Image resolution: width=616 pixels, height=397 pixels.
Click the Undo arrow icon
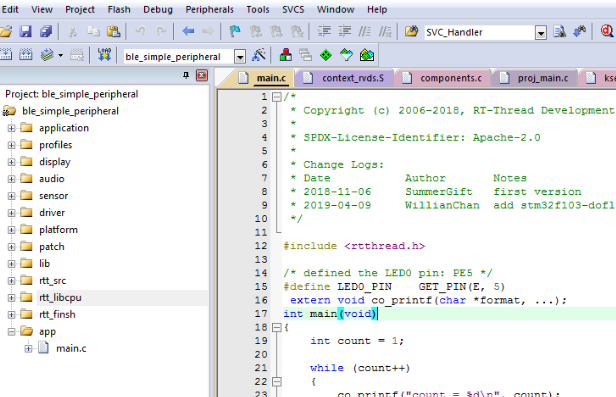141,31
